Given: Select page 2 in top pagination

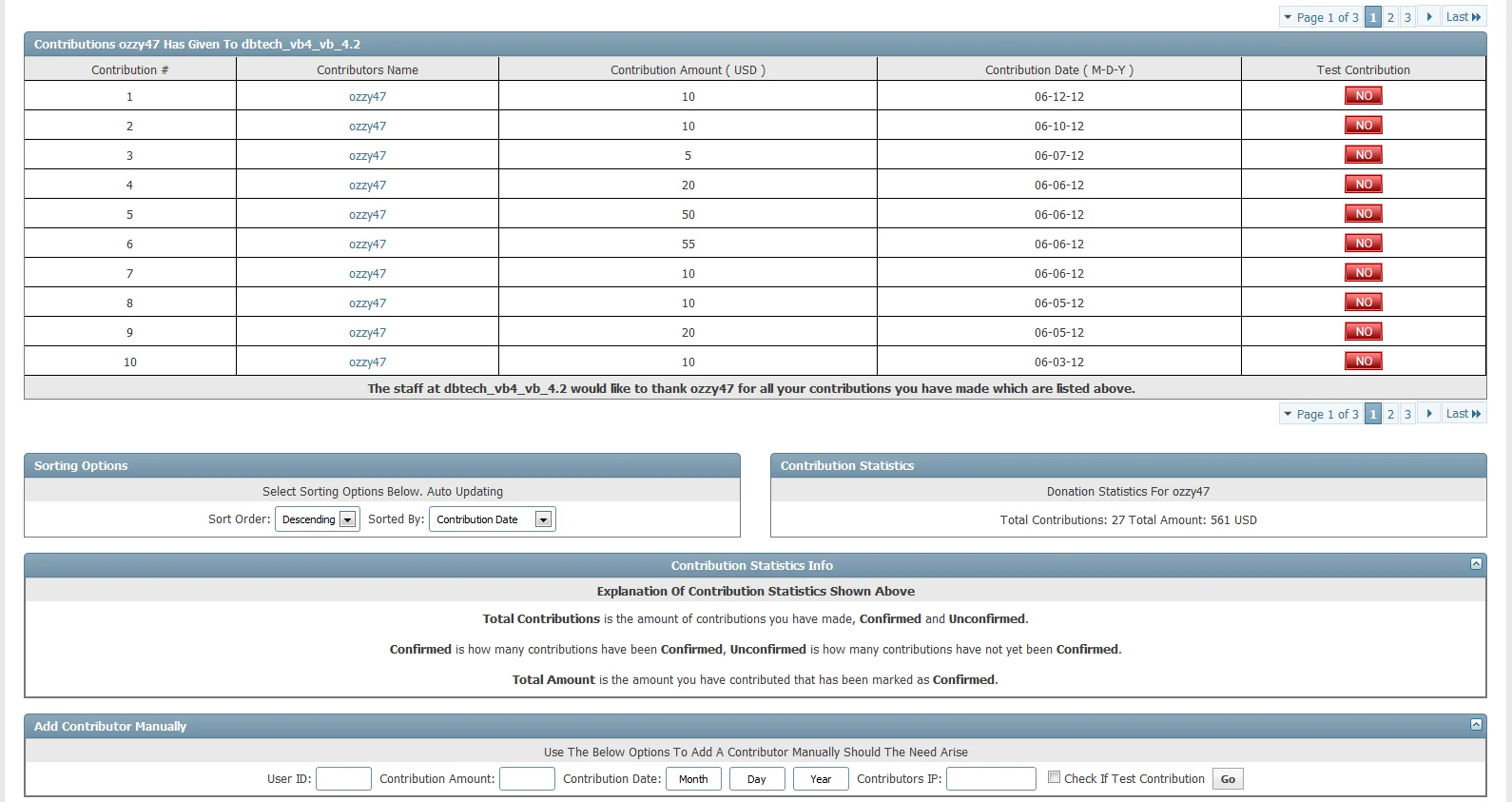Looking at the screenshot, I should [x=1390, y=17].
